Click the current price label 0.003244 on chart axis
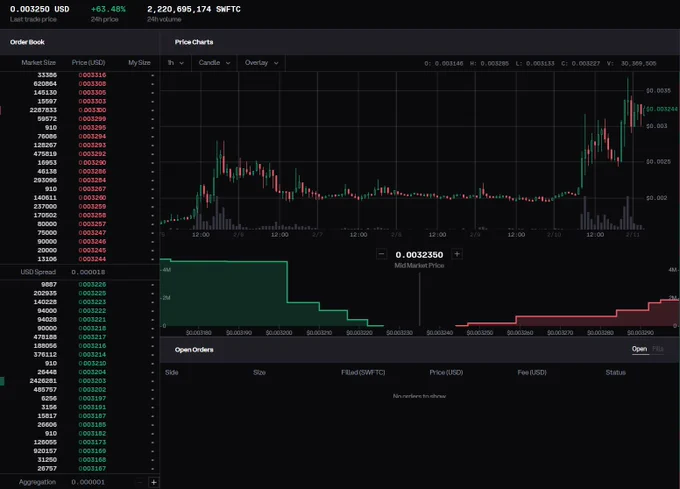 (x=662, y=109)
